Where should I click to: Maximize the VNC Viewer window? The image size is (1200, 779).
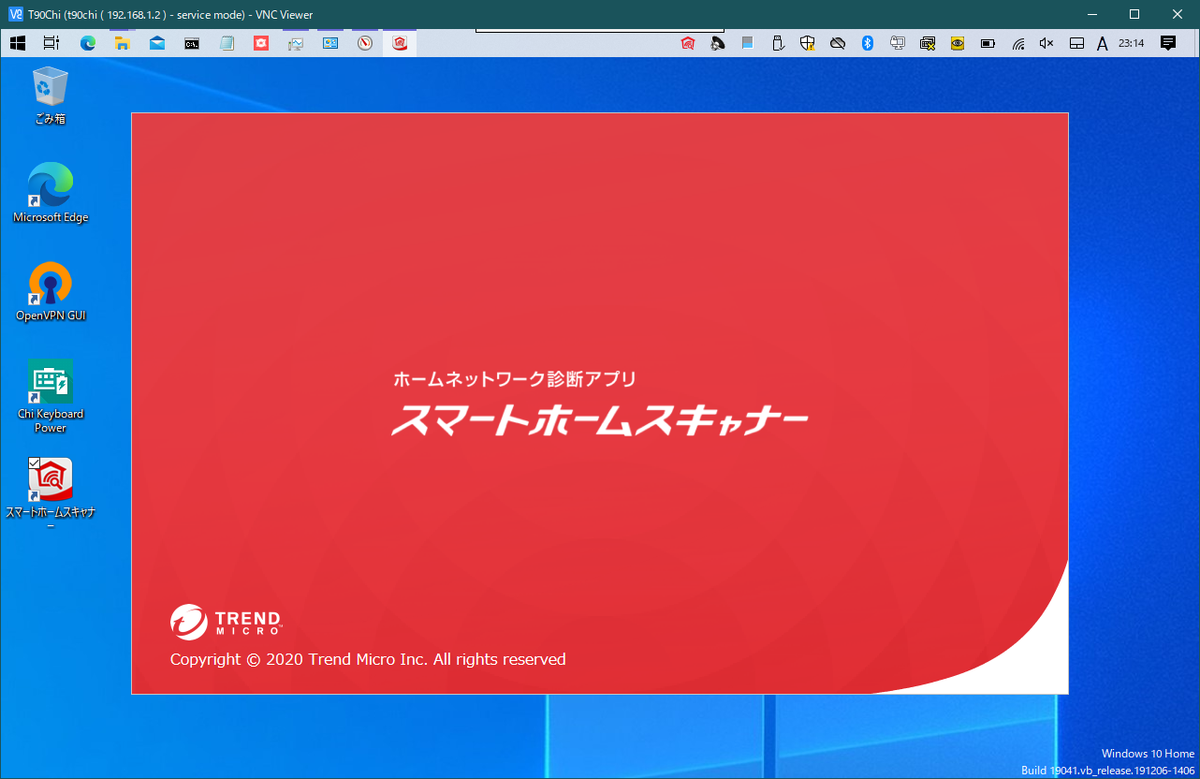tap(1134, 14)
